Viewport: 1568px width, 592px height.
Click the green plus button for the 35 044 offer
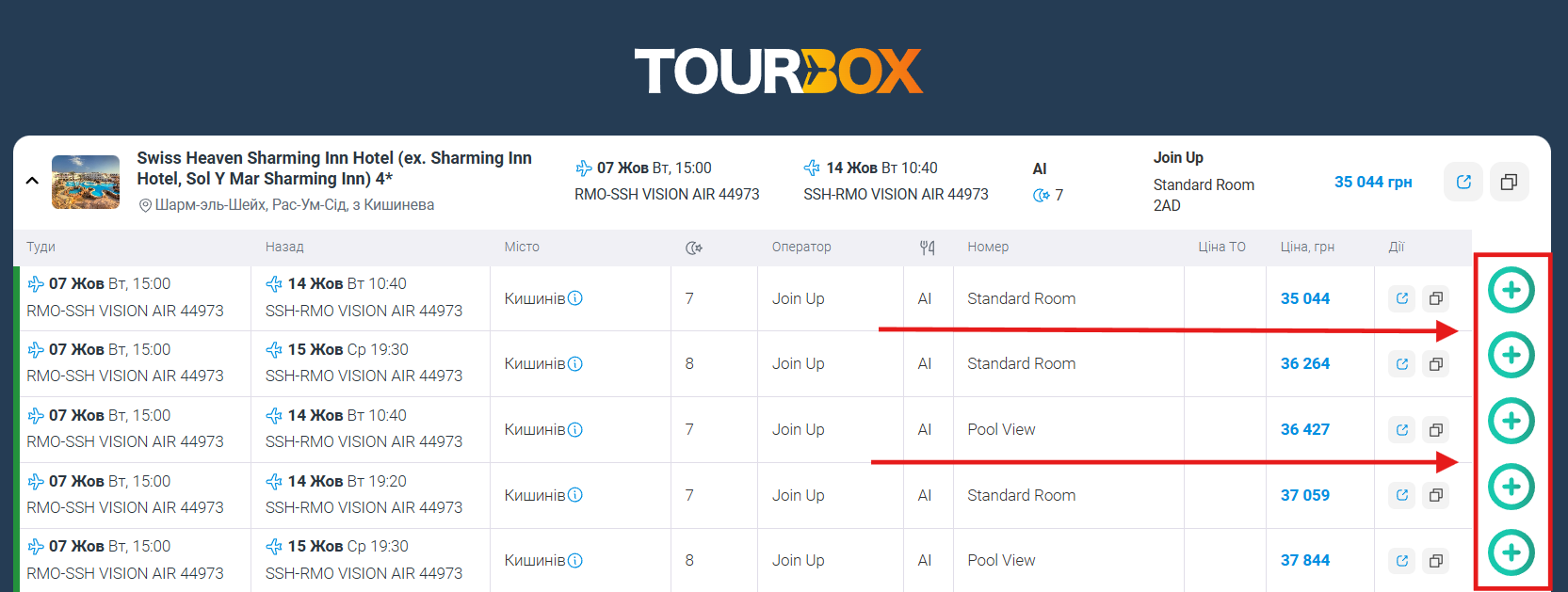[1511, 290]
